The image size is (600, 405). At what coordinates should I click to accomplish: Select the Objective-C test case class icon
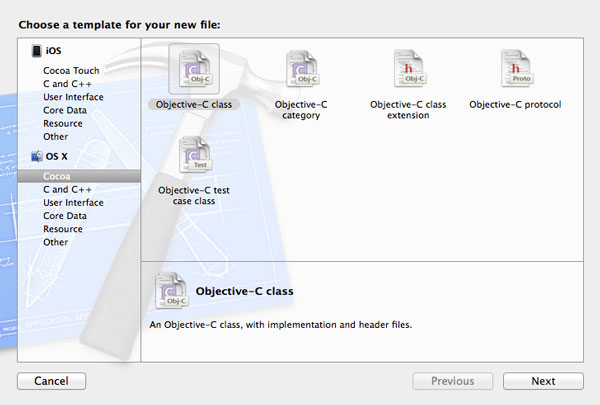(194, 154)
